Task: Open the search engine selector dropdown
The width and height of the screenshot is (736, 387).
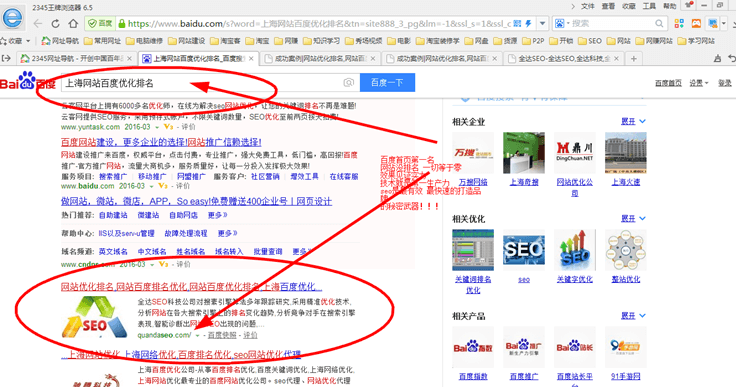Action: [561, 23]
